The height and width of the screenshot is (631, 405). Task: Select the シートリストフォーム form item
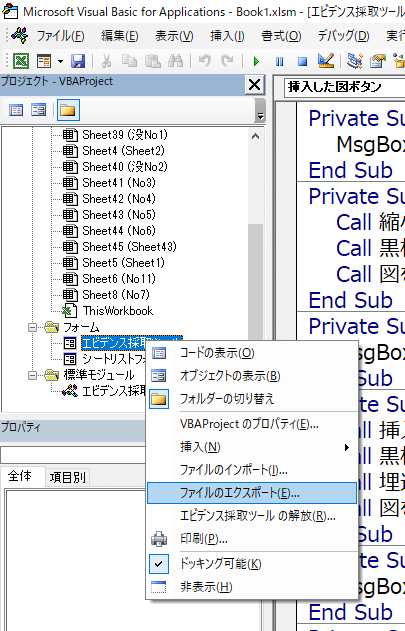tap(114, 359)
